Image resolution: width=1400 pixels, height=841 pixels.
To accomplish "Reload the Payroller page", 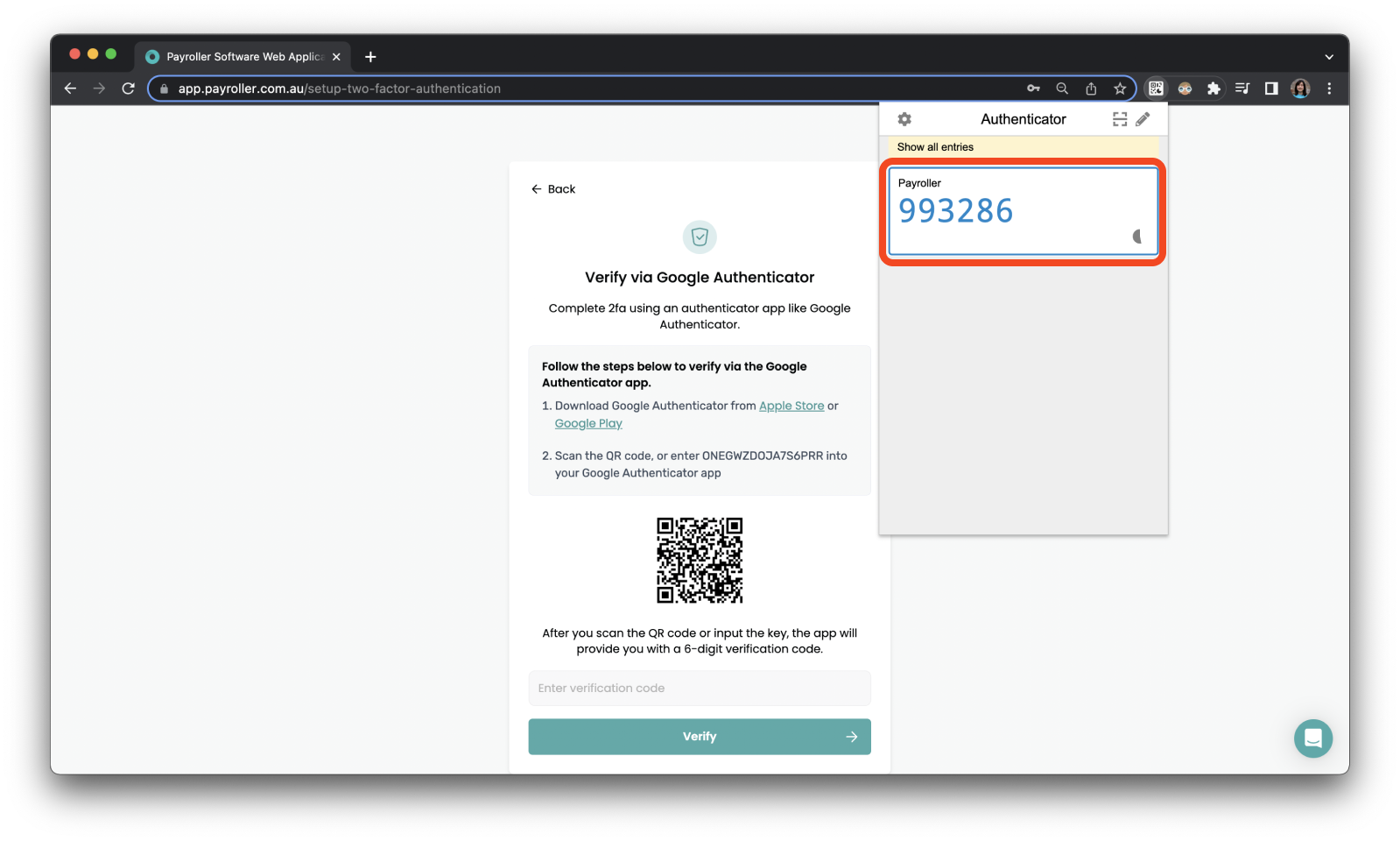I will point(128,88).
